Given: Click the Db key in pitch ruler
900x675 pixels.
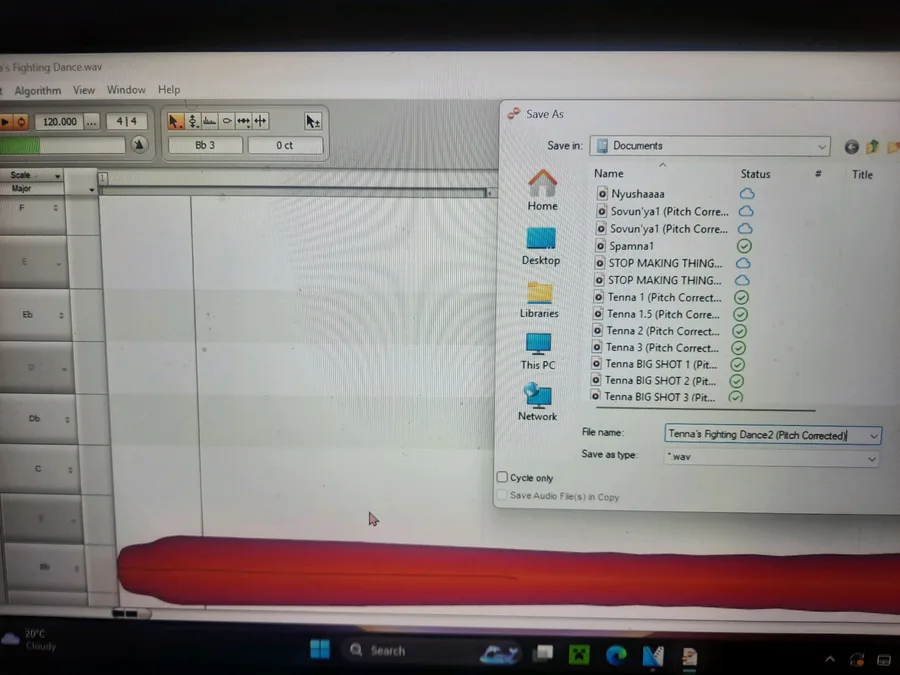Looking at the screenshot, I should 38,419.
